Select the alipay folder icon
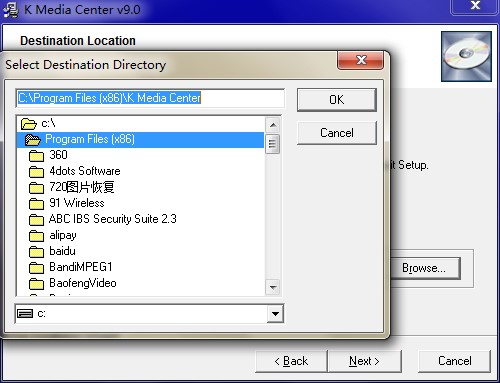Image resolution: width=500 pixels, height=383 pixels. (x=36, y=236)
